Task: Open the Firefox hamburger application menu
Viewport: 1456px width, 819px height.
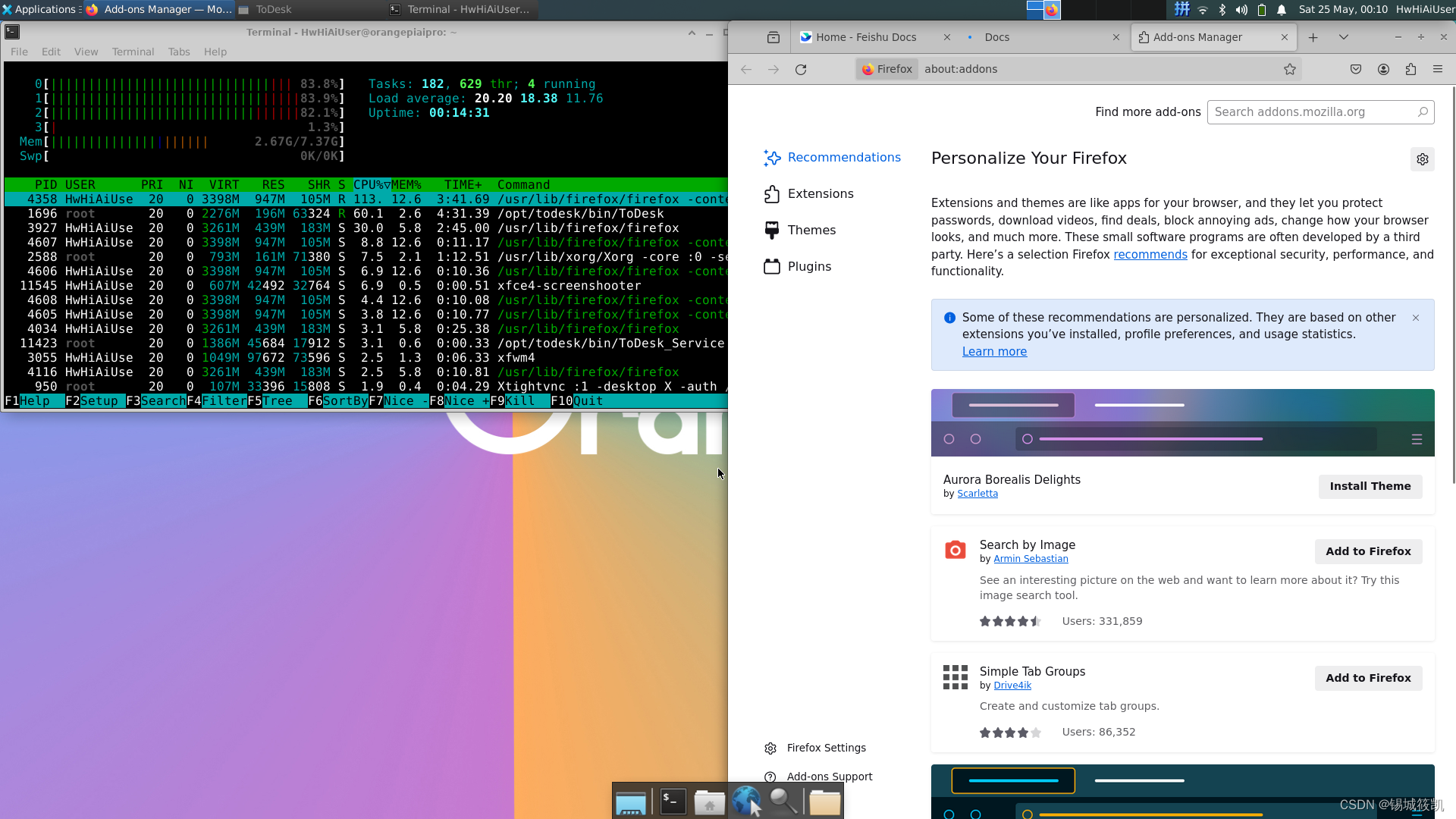Action: [1438, 69]
